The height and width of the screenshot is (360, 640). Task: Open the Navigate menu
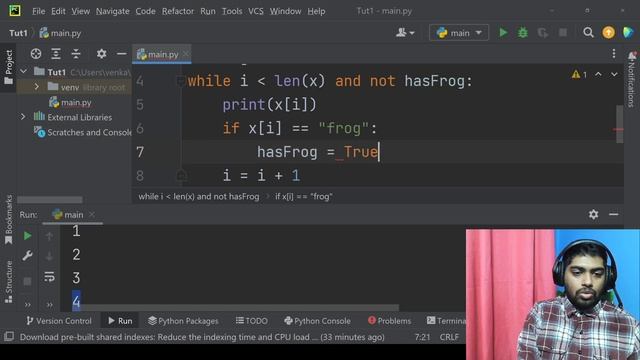coord(113,11)
